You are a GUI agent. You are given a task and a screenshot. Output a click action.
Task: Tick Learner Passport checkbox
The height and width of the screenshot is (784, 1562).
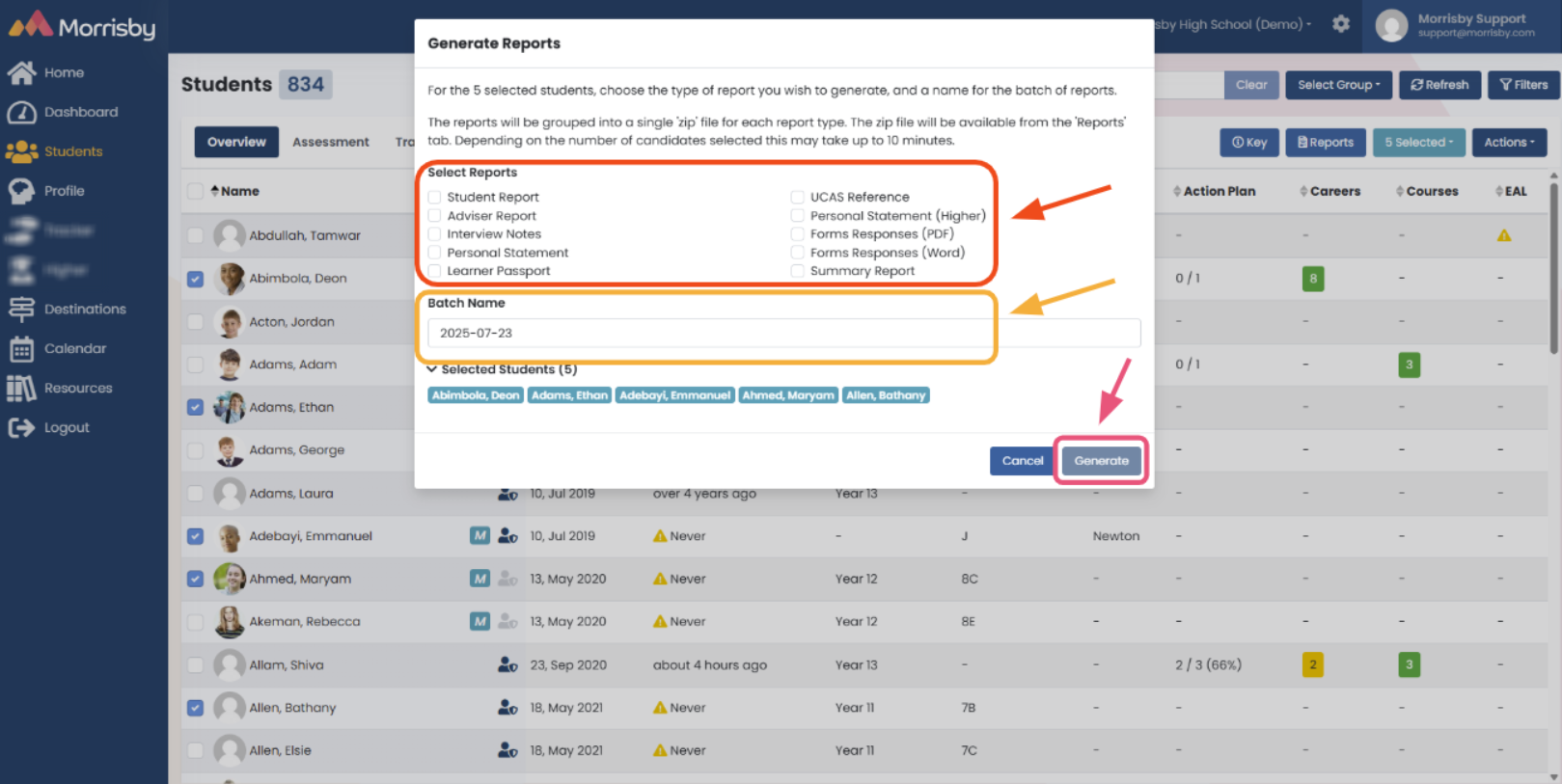click(435, 271)
